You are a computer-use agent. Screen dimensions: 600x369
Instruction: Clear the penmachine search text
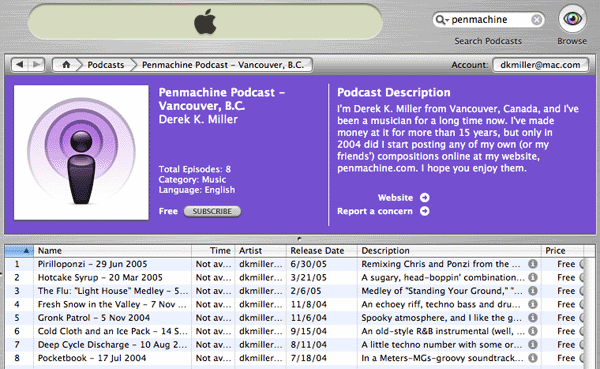(536, 20)
